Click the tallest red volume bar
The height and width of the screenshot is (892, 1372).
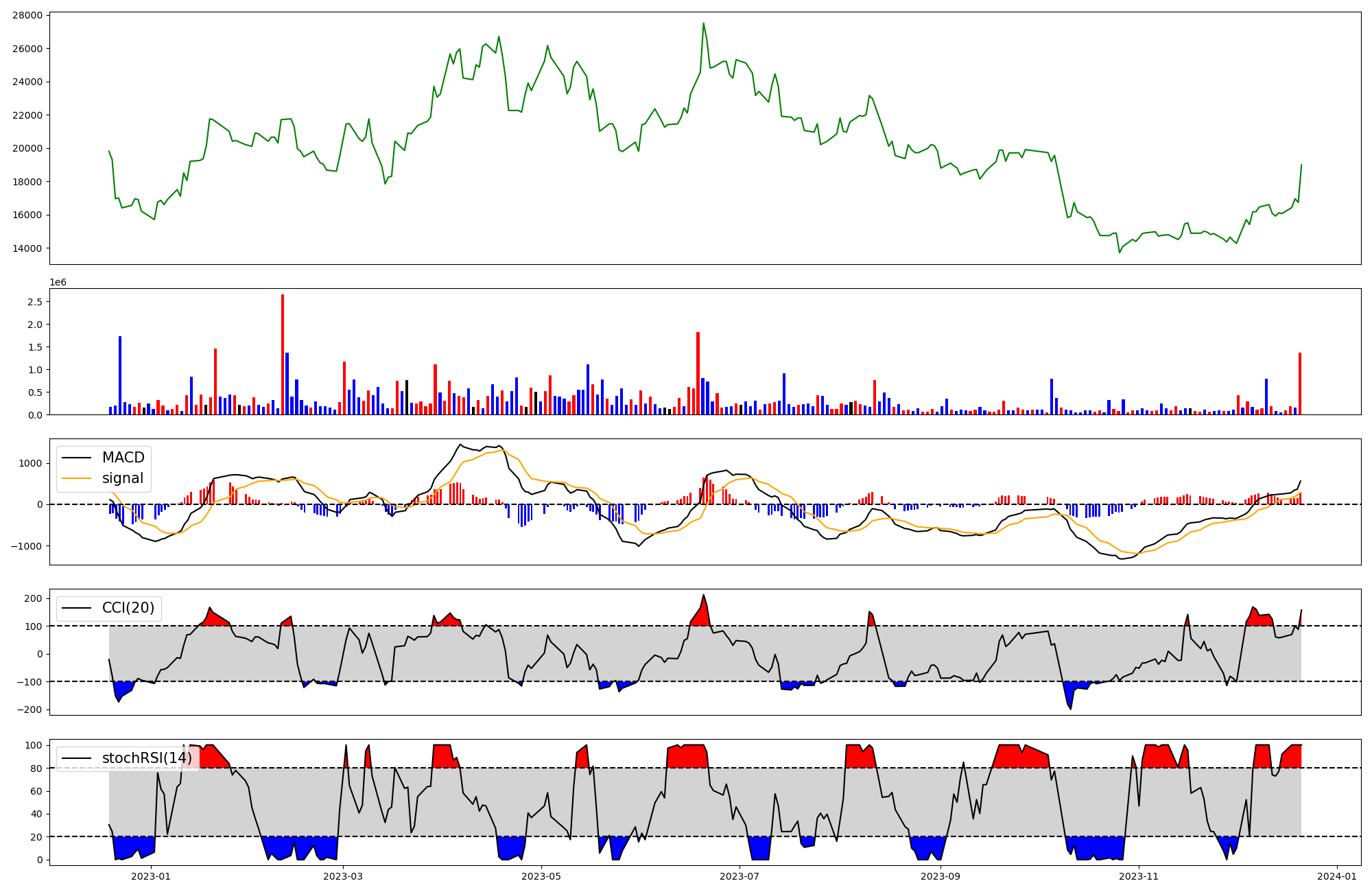(x=283, y=354)
